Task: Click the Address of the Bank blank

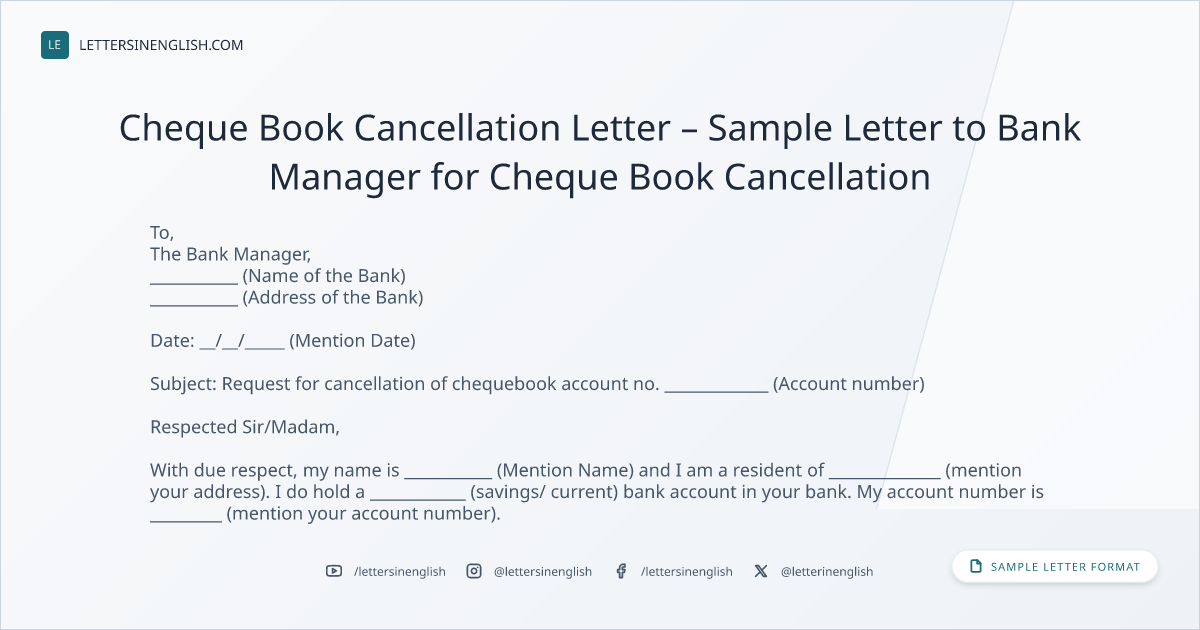Action: click(x=194, y=300)
